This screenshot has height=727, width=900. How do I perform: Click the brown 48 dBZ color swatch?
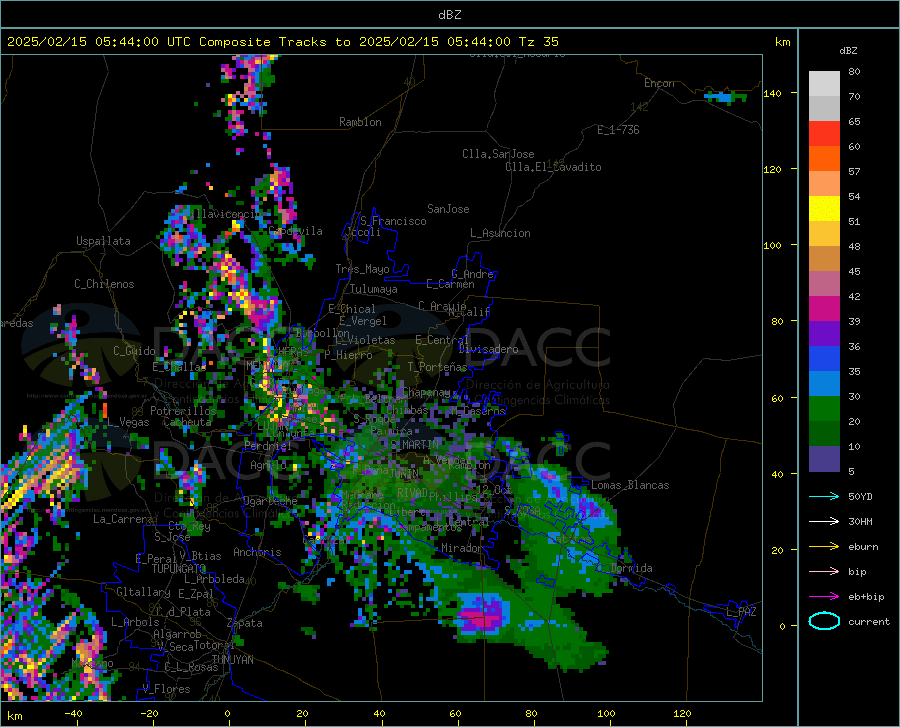tap(824, 259)
